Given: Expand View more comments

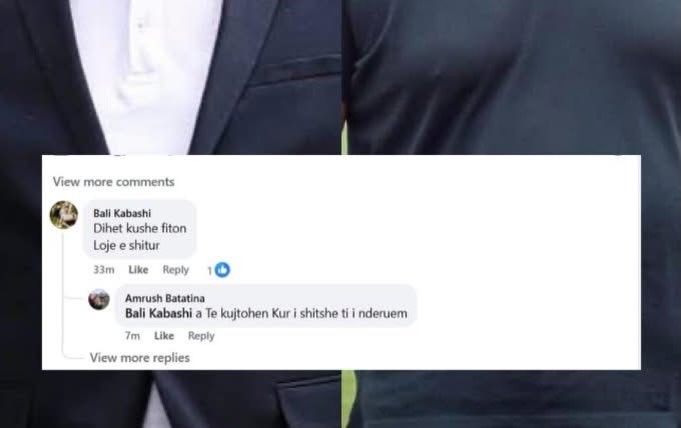Looking at the screenshot, I should click(113, 182).
